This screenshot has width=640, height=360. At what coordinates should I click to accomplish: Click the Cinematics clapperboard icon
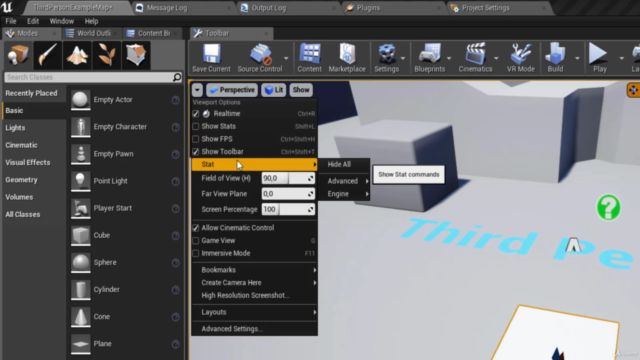tap(475, 54)
